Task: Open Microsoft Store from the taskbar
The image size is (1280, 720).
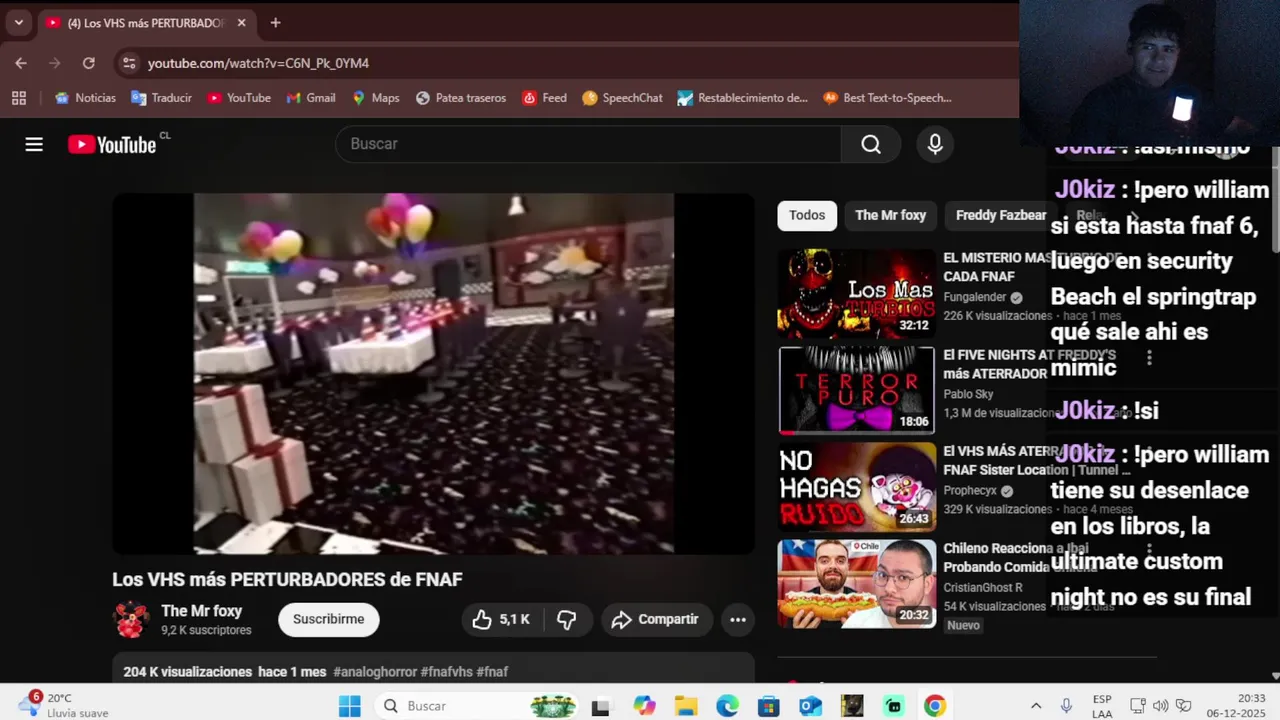Action: click(x=768, y=706)
